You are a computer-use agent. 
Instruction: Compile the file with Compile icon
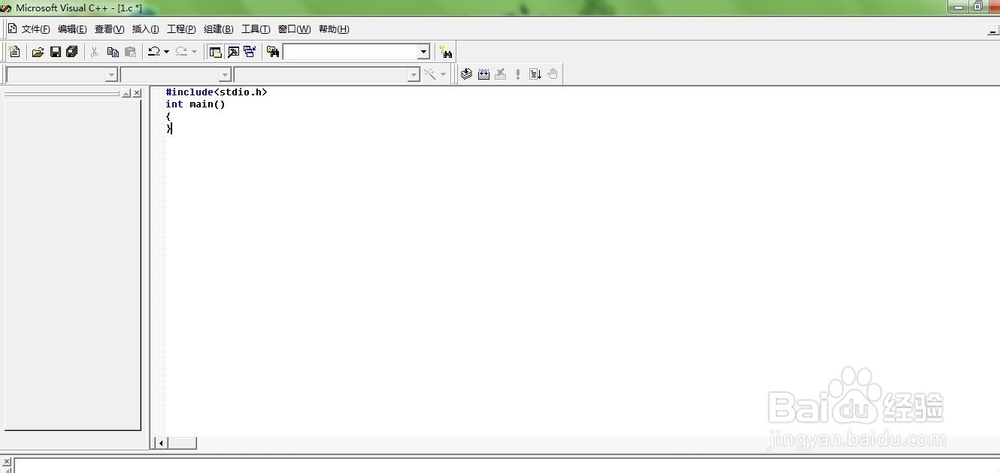tap(466, 74)
